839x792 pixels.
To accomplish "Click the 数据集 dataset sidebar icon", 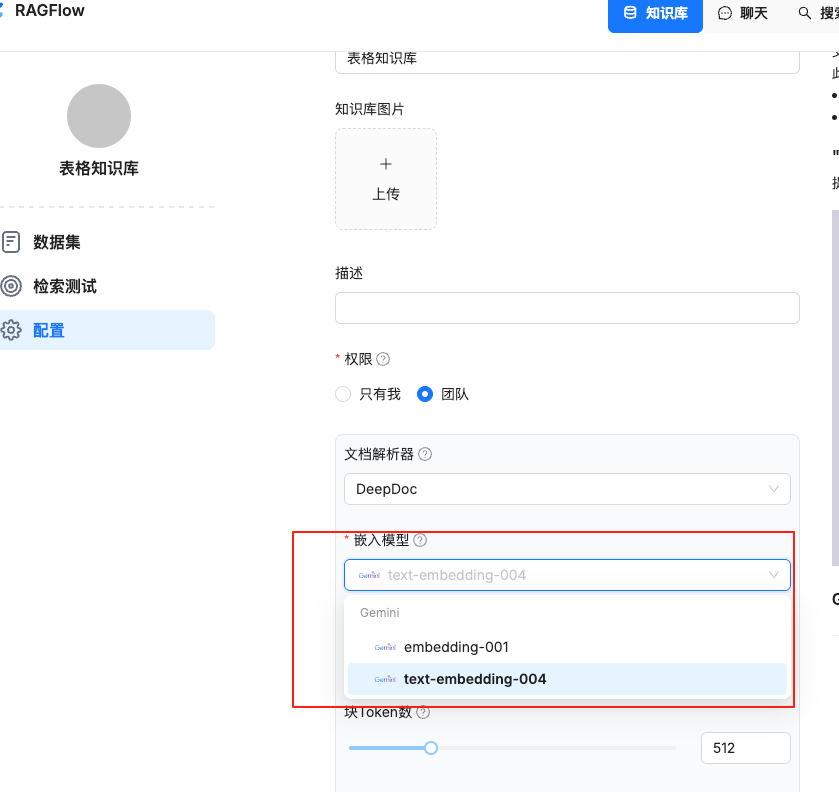I will coord(11,242).
